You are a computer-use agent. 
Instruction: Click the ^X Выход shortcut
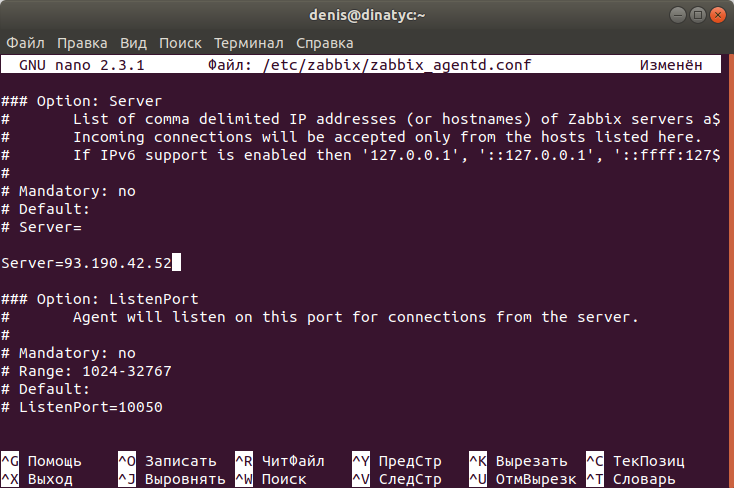39,479
